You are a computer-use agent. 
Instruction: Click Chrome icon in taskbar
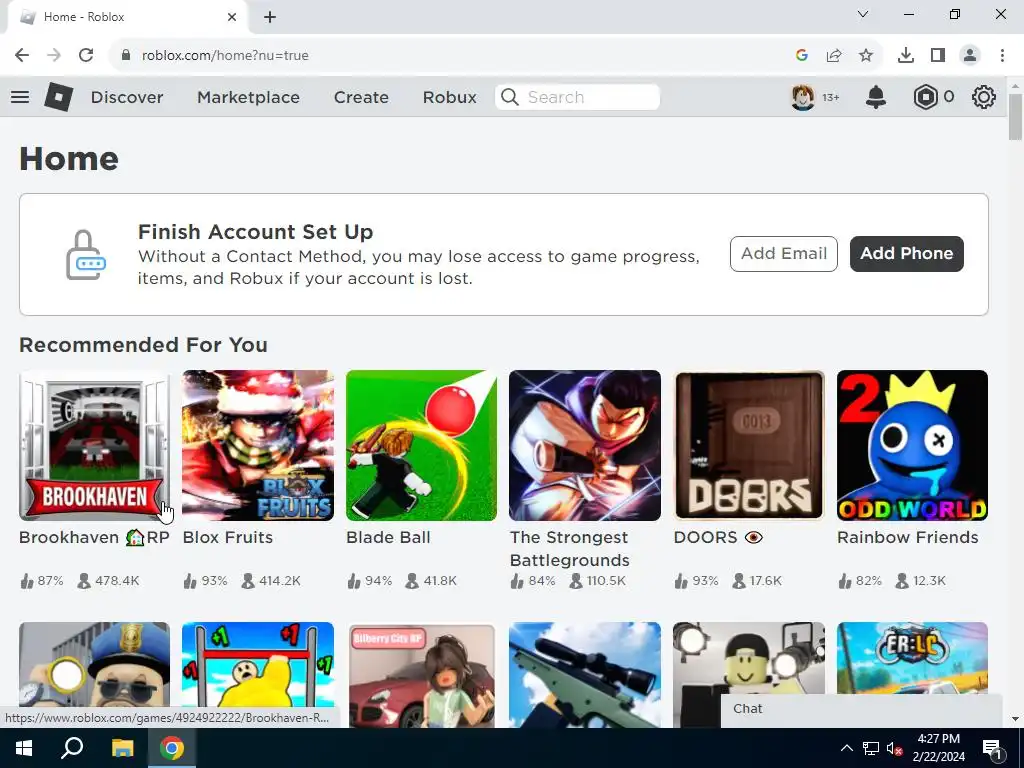[x=172, y=748]
